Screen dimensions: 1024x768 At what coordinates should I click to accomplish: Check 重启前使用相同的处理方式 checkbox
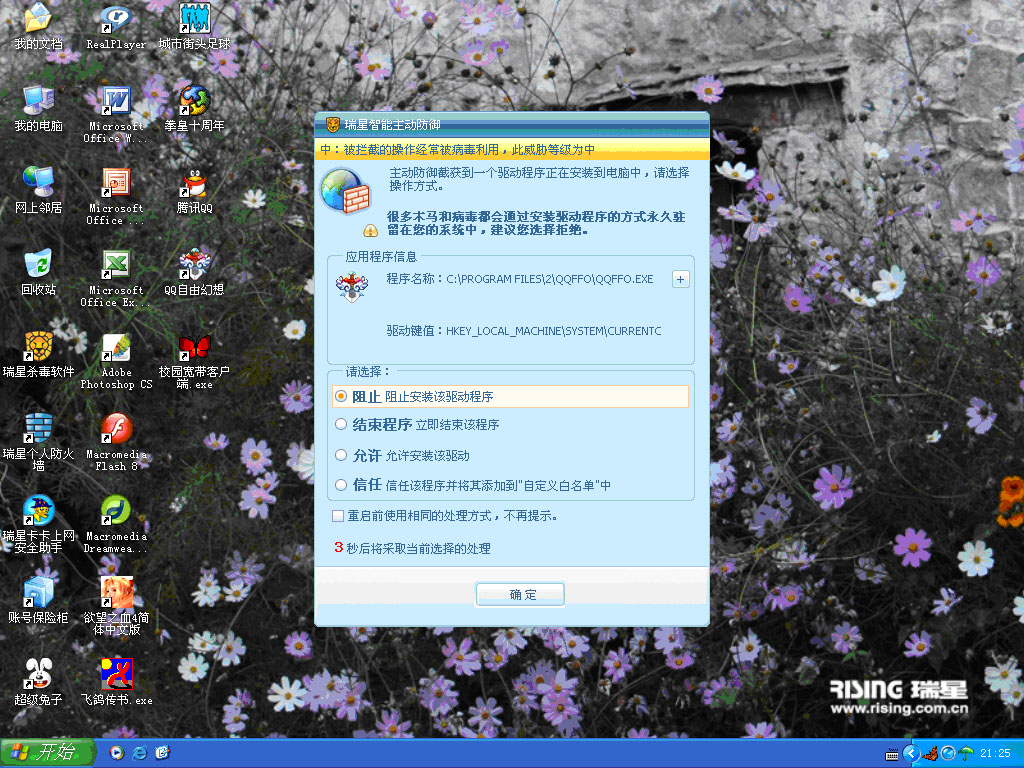click(338, 516)
